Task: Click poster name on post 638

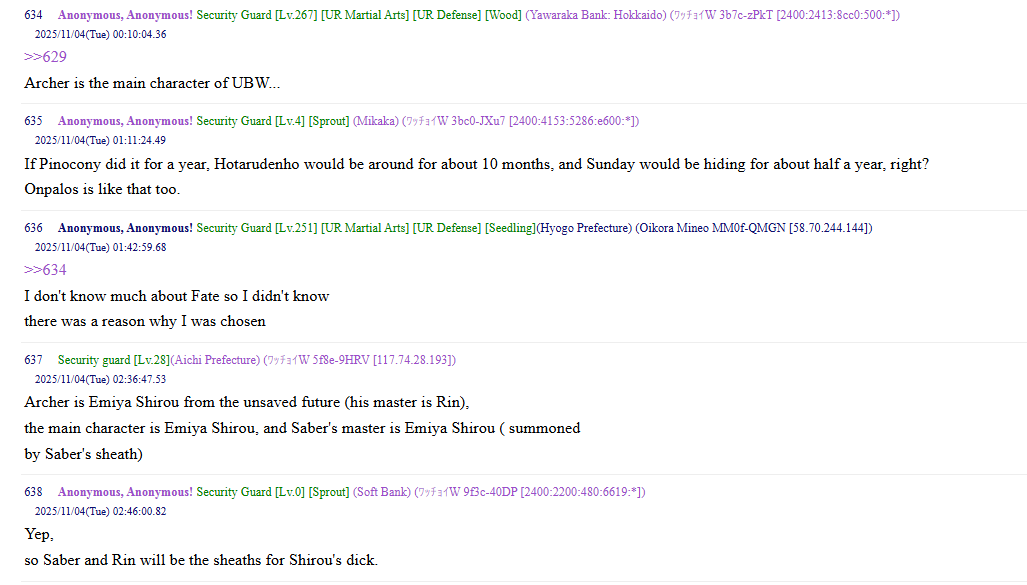Action: pos(125,492)
